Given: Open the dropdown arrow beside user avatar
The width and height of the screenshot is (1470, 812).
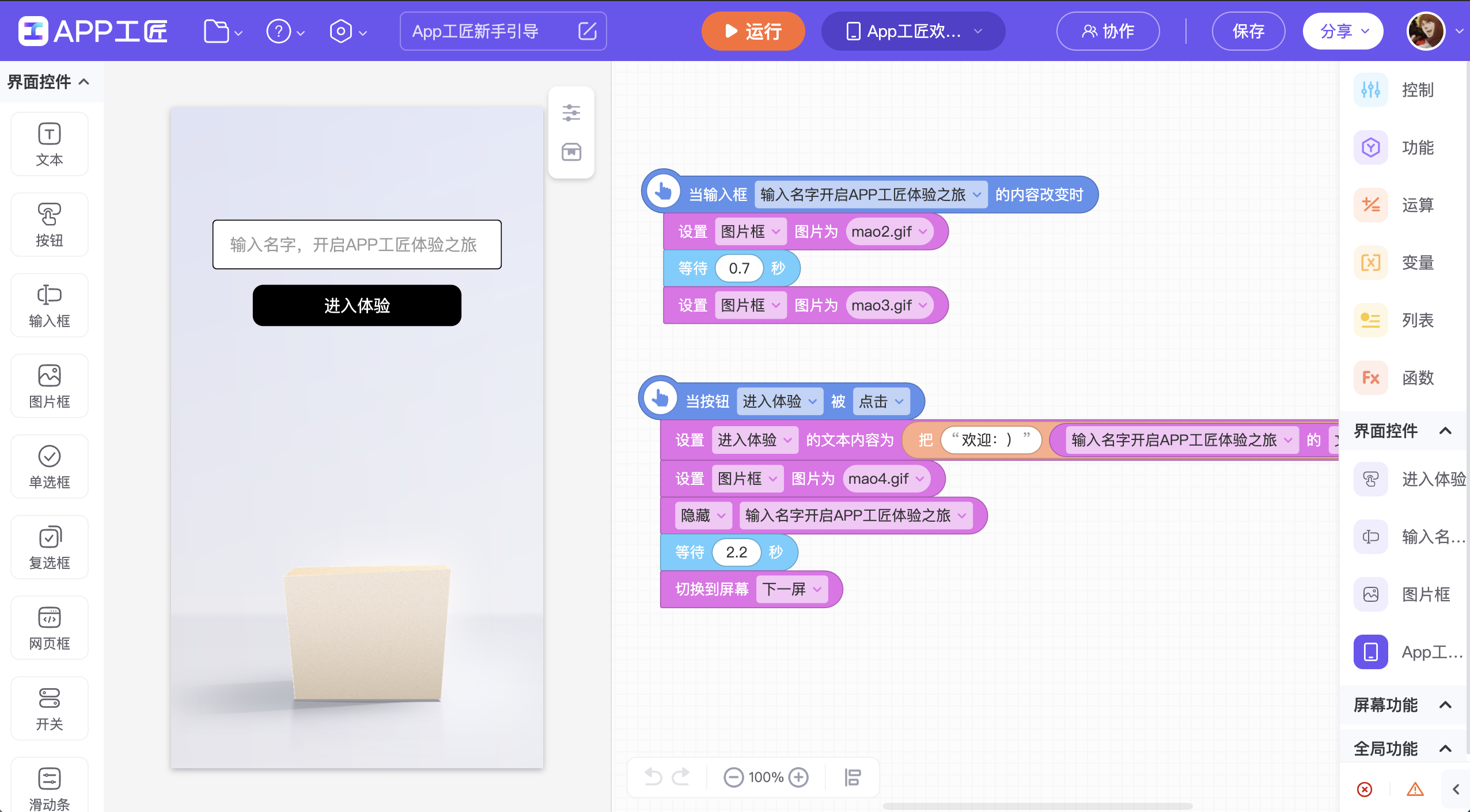Looking at the screenshot, I should tap(1459, 31).
